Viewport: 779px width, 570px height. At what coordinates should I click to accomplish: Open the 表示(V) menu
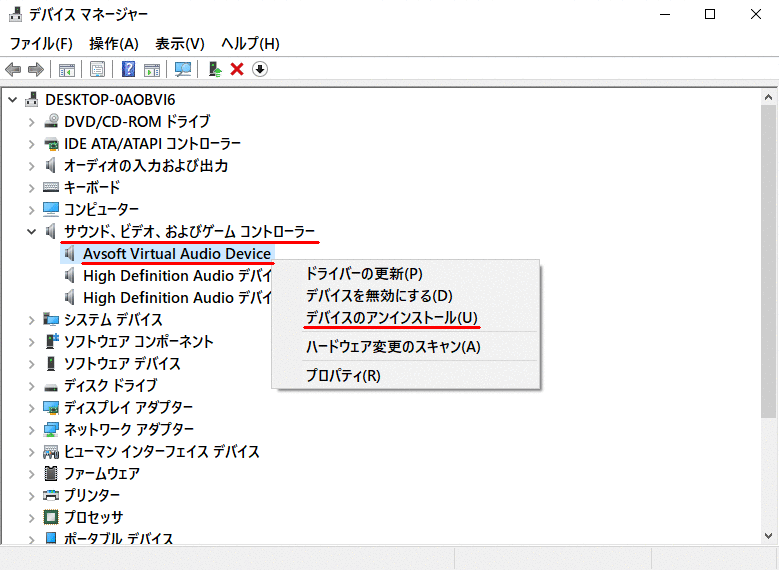pos(180,44)
